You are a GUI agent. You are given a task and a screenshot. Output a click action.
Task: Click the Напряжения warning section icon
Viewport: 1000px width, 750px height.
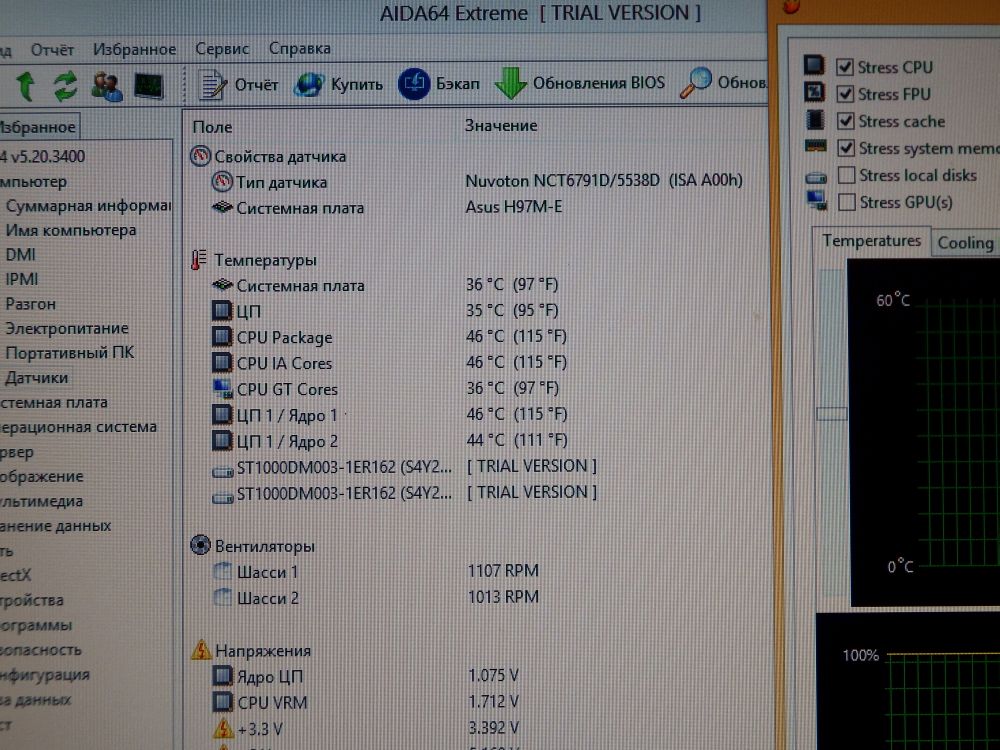202,650
